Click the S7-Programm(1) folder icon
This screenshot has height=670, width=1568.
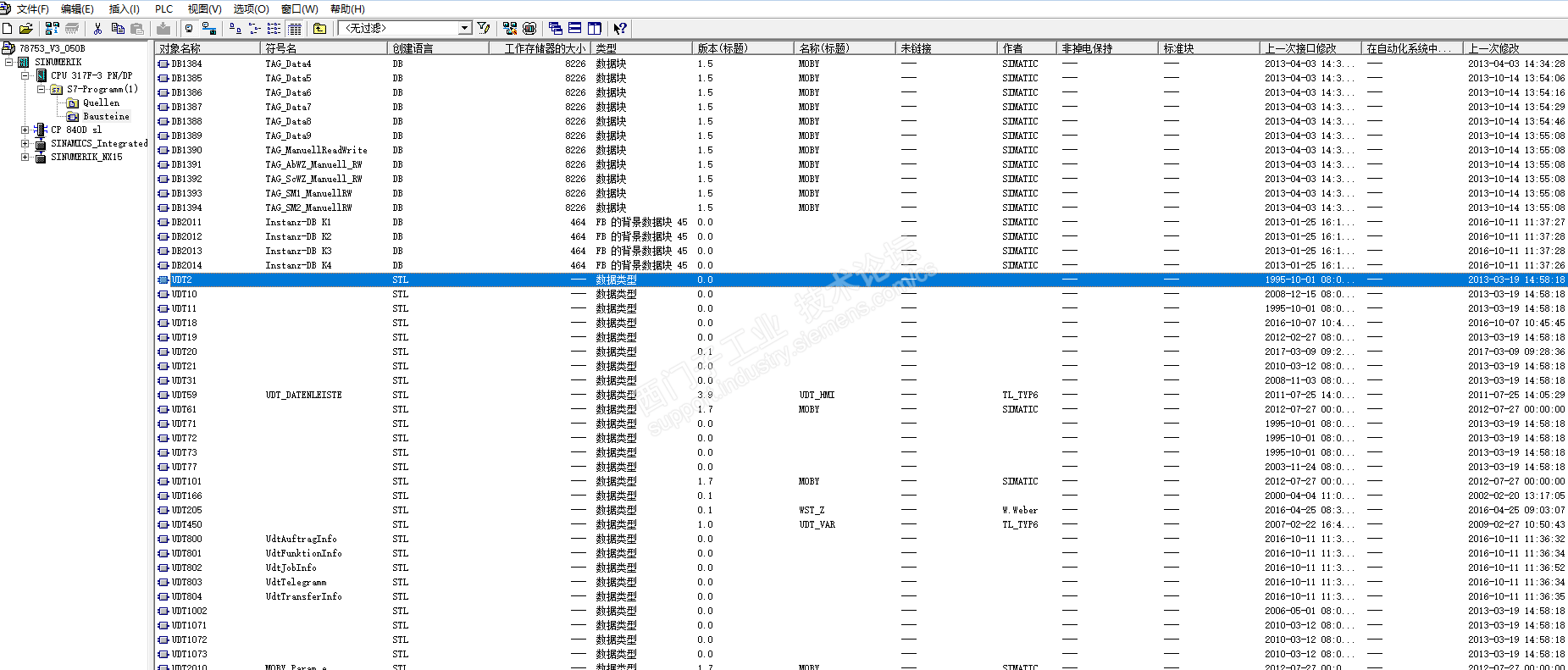pos(57,89)
